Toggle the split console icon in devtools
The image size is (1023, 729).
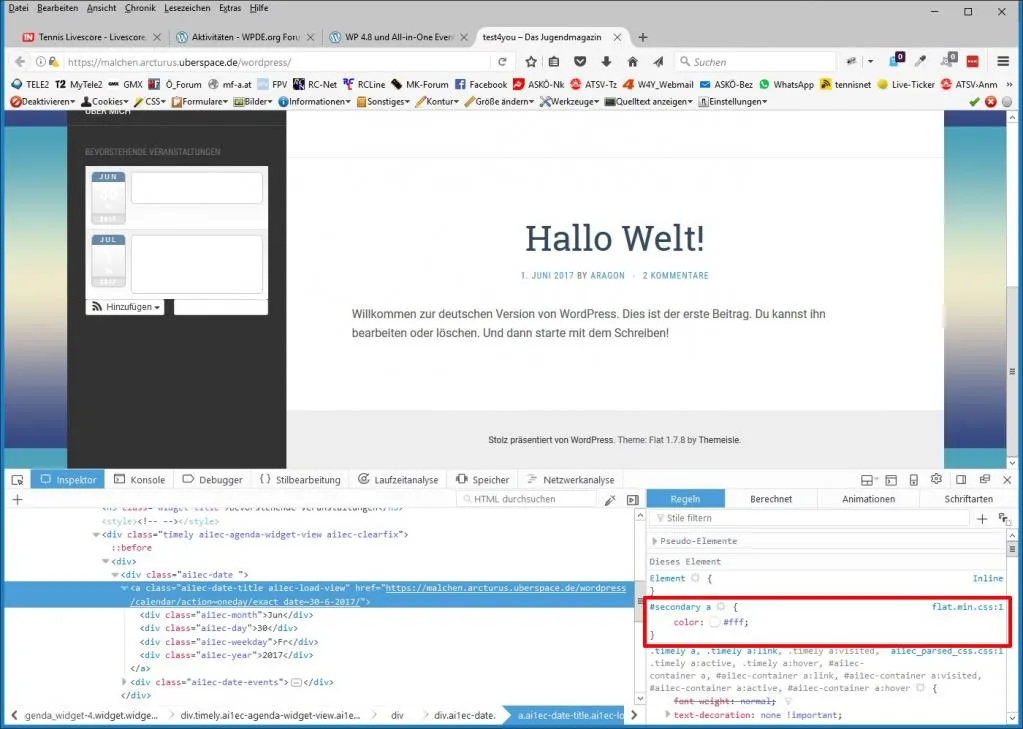(891, 480)
